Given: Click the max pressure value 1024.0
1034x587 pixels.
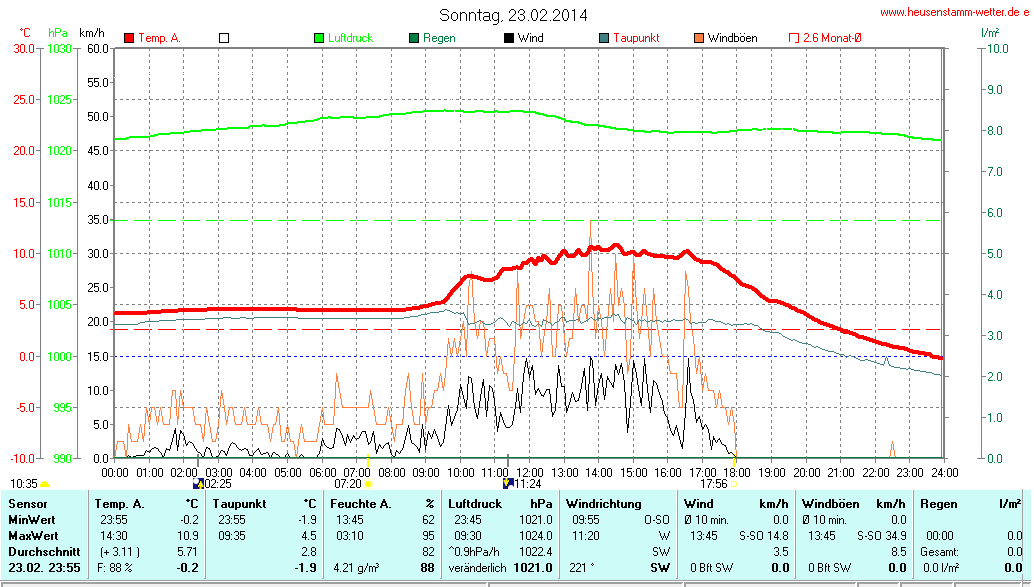Looking at the screenshot, I should 535,536.
